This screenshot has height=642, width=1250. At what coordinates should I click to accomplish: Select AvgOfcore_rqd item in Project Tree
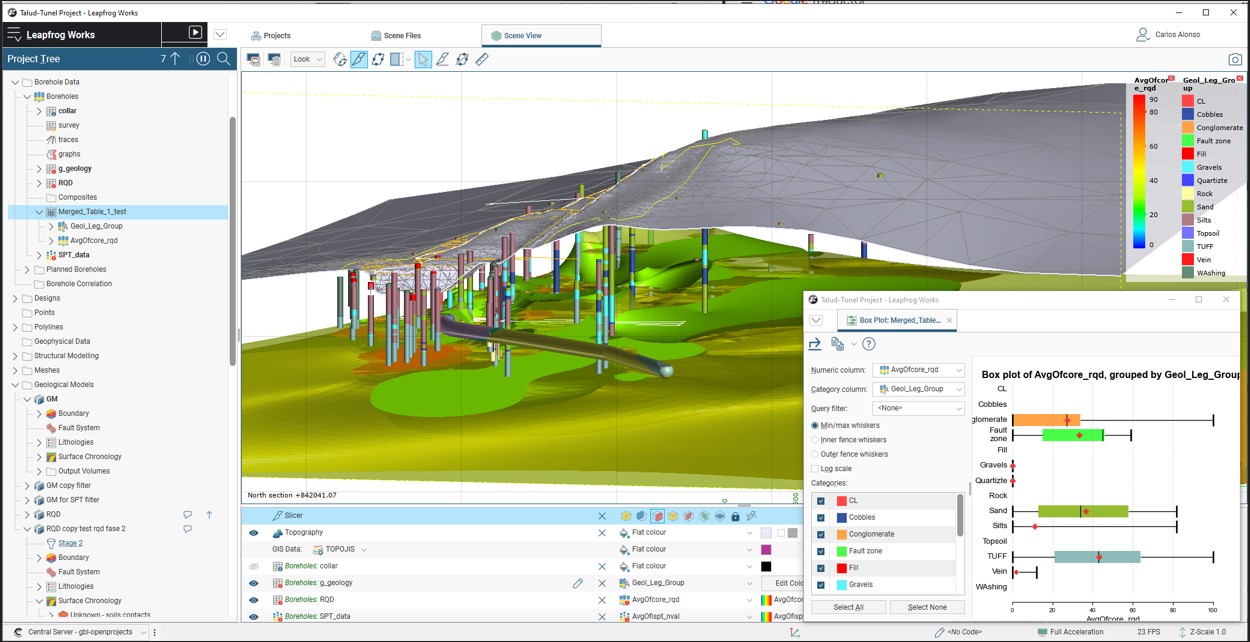click(93, 240)
